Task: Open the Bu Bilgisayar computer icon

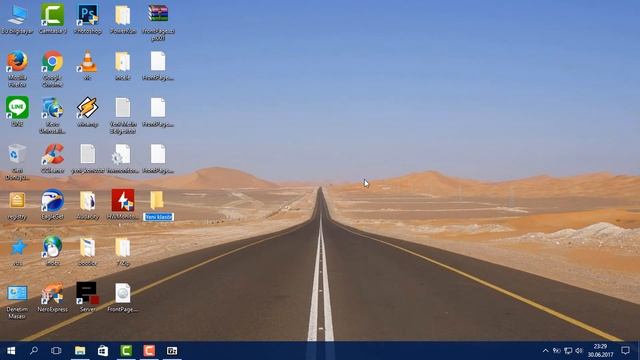Action: point(17,15)
